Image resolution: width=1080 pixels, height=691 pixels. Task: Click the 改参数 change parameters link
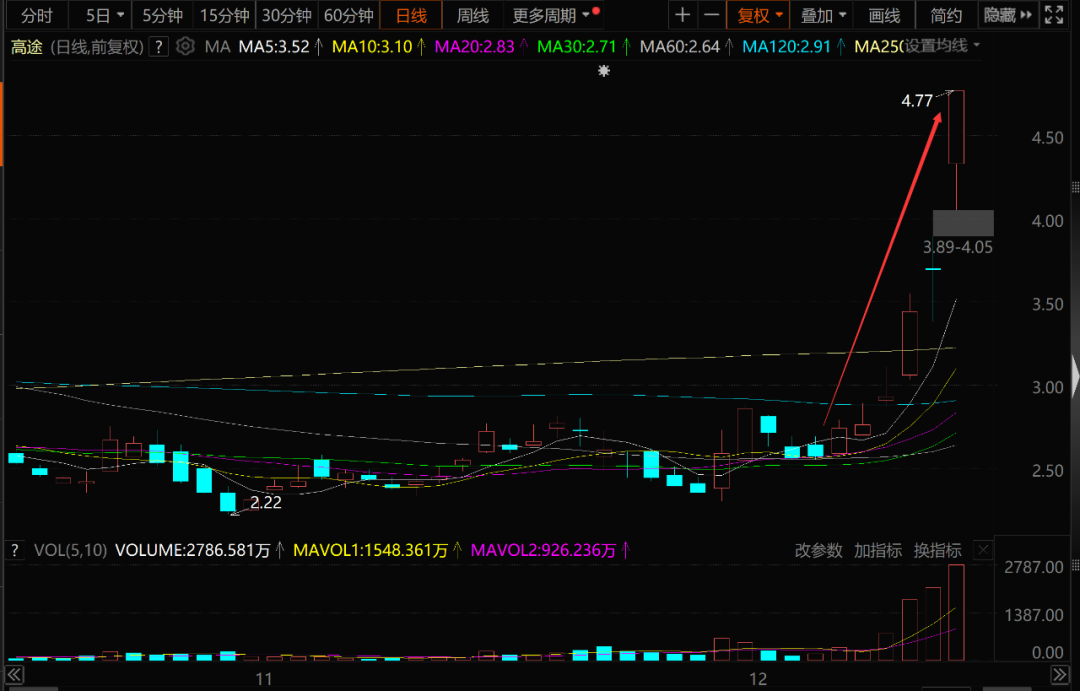[818, 550]
